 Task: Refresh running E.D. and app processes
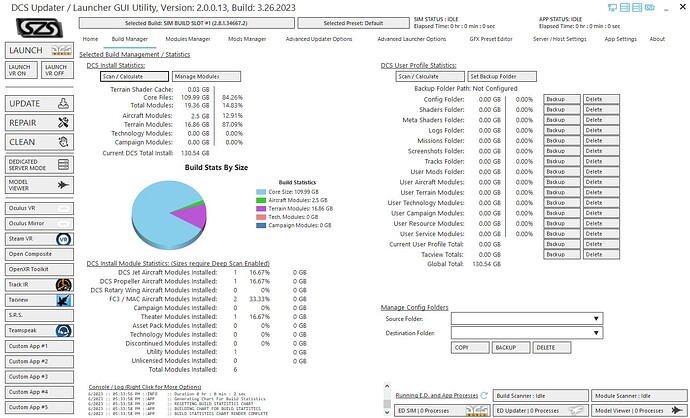click(x=484, y=396)
